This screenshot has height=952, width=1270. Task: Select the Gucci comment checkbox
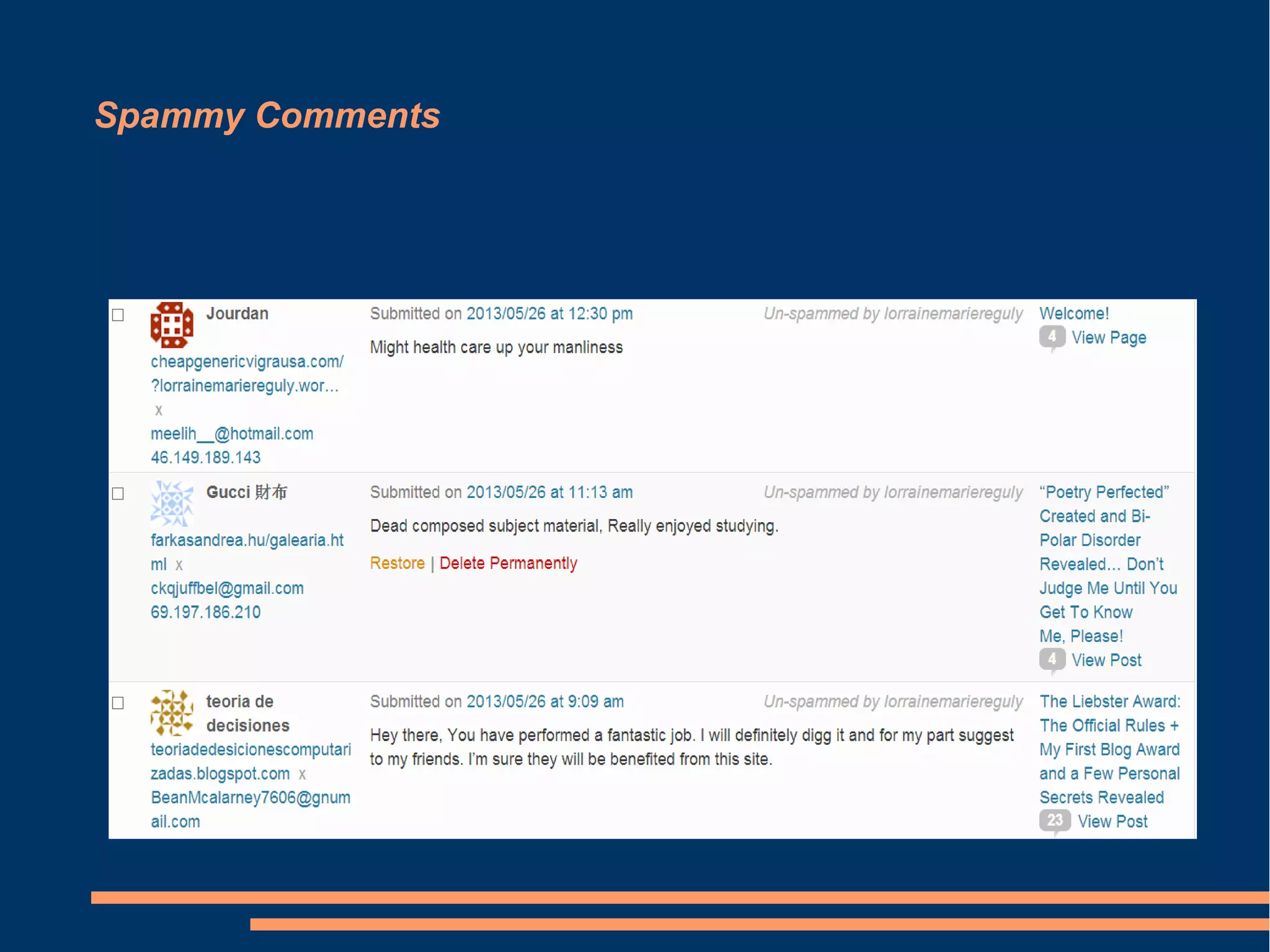pyautogui.click(x=118, y=494)
